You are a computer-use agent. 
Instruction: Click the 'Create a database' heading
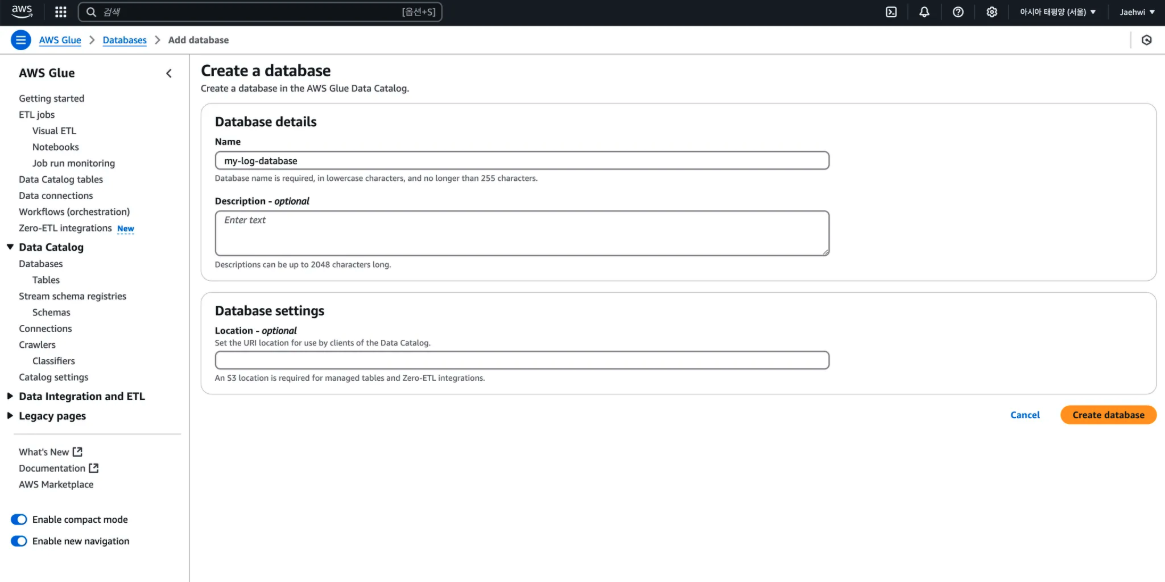tap(265, 71)
